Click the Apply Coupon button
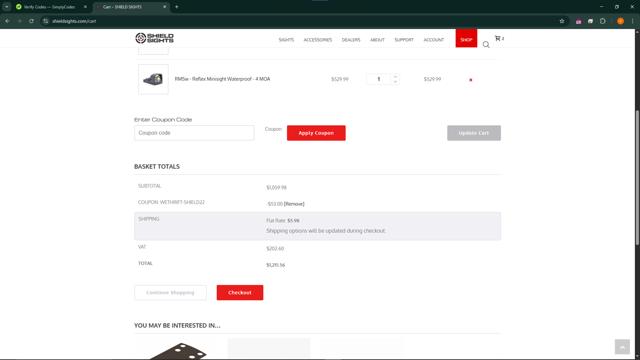This screenshot has height=360, width=640. 316,133
